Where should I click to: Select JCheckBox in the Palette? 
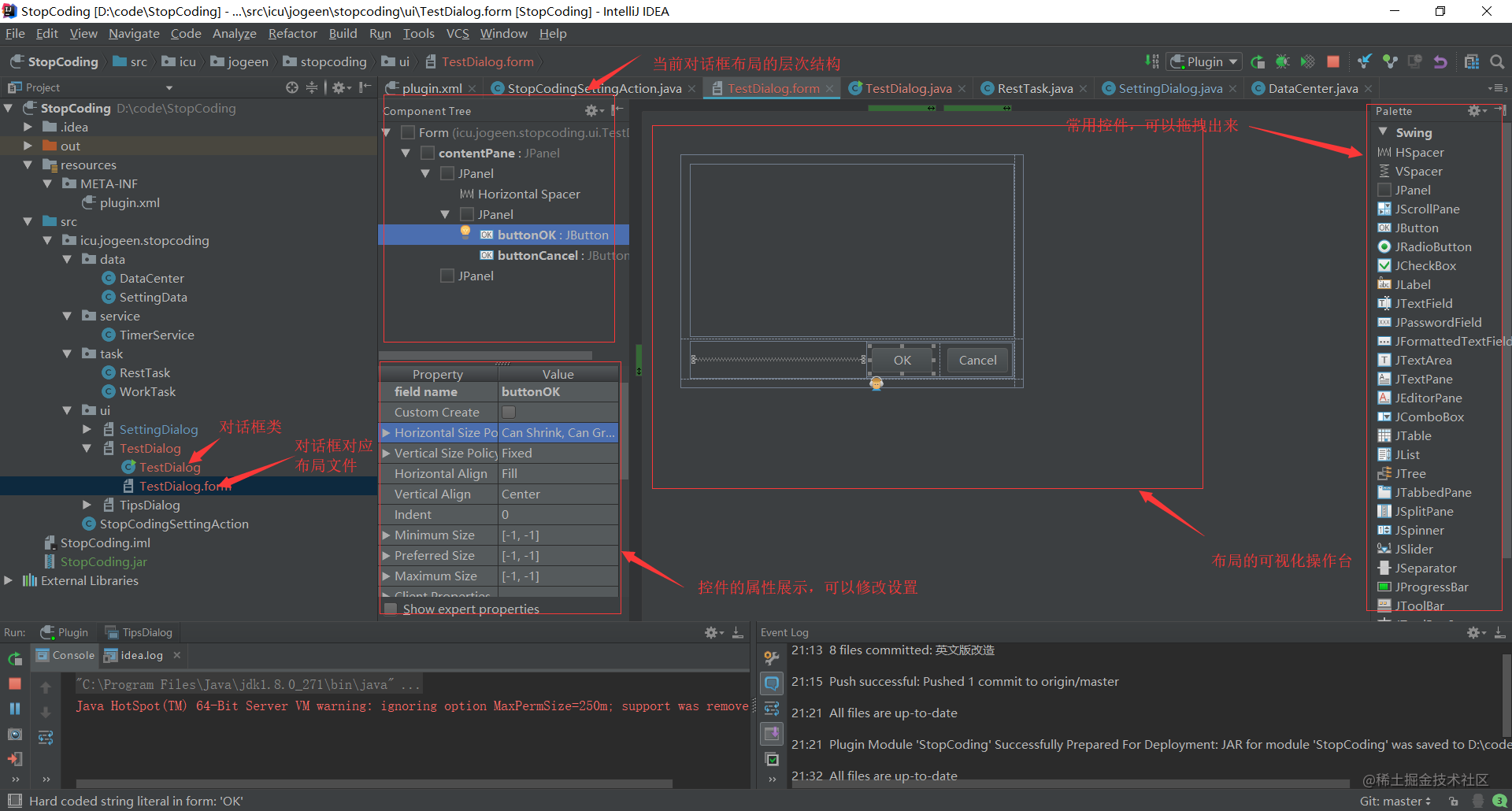click(x=1417, y=265)
